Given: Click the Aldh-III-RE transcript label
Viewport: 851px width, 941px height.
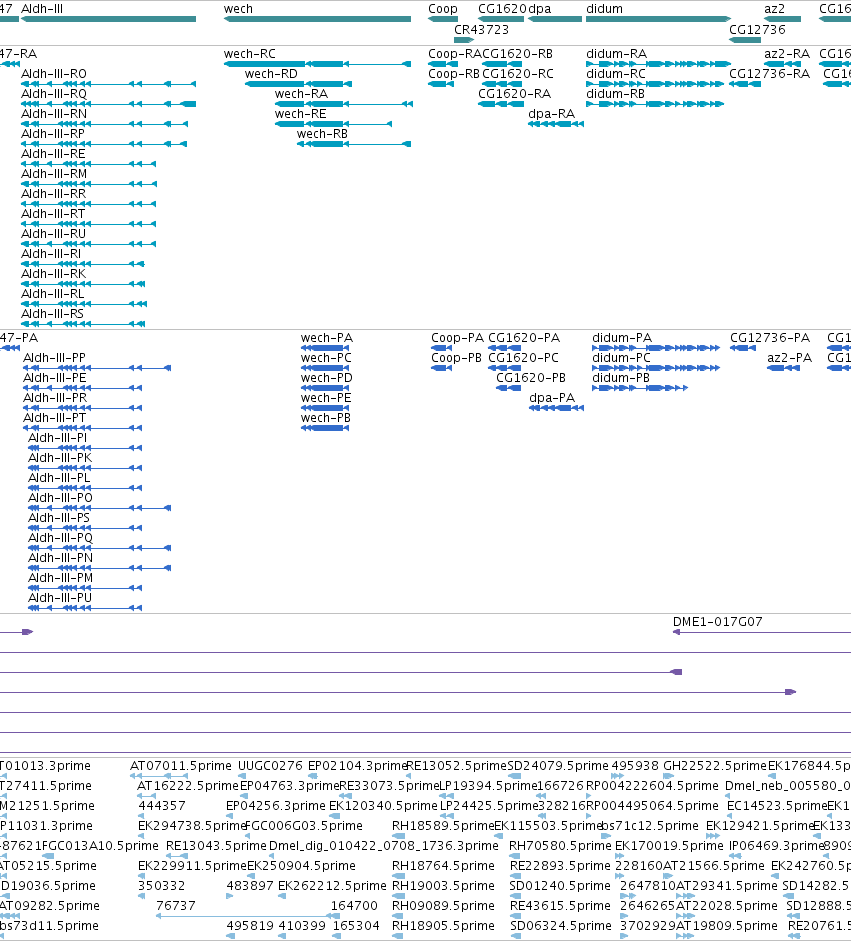Looking at the screenshot, I should (x=53, y=154).
